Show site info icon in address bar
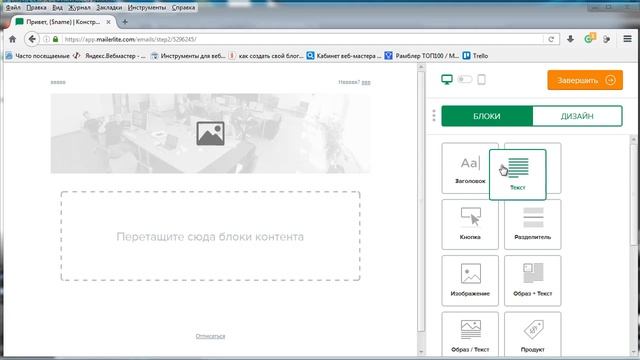This screenshot has width=640, height=360. point(47,39)
